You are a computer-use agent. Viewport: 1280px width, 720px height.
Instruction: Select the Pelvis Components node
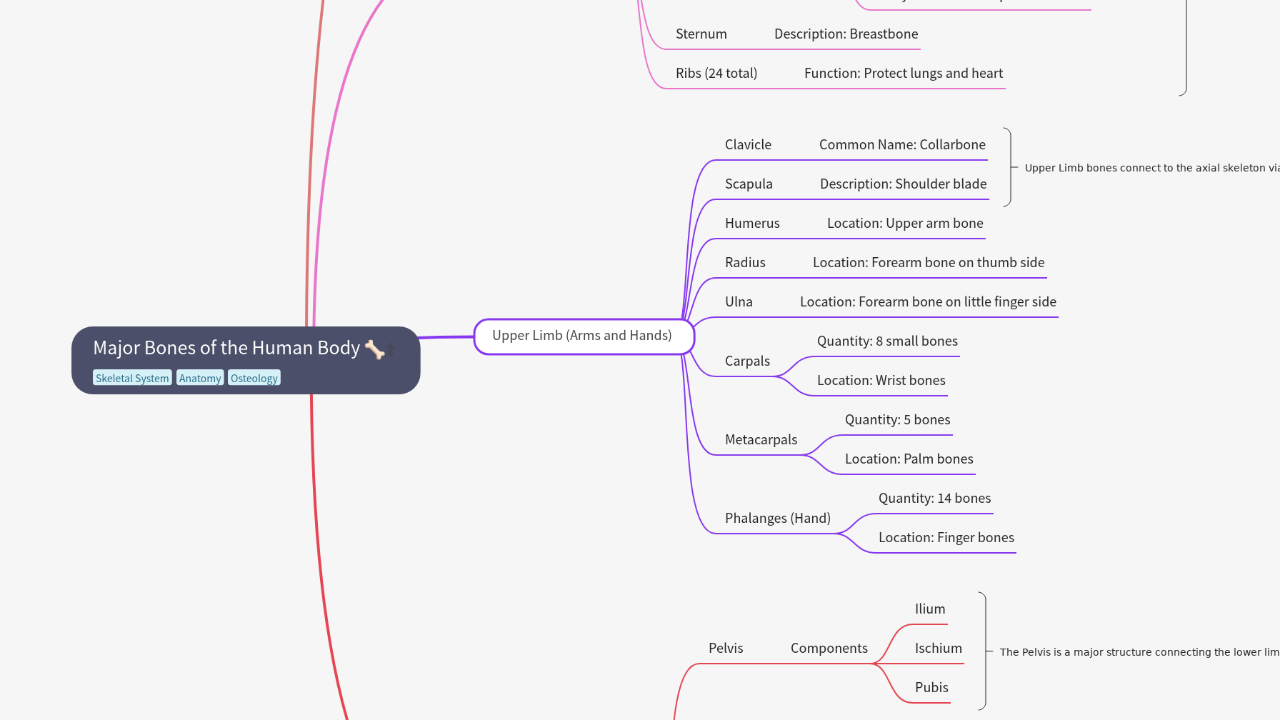(829, 648)
